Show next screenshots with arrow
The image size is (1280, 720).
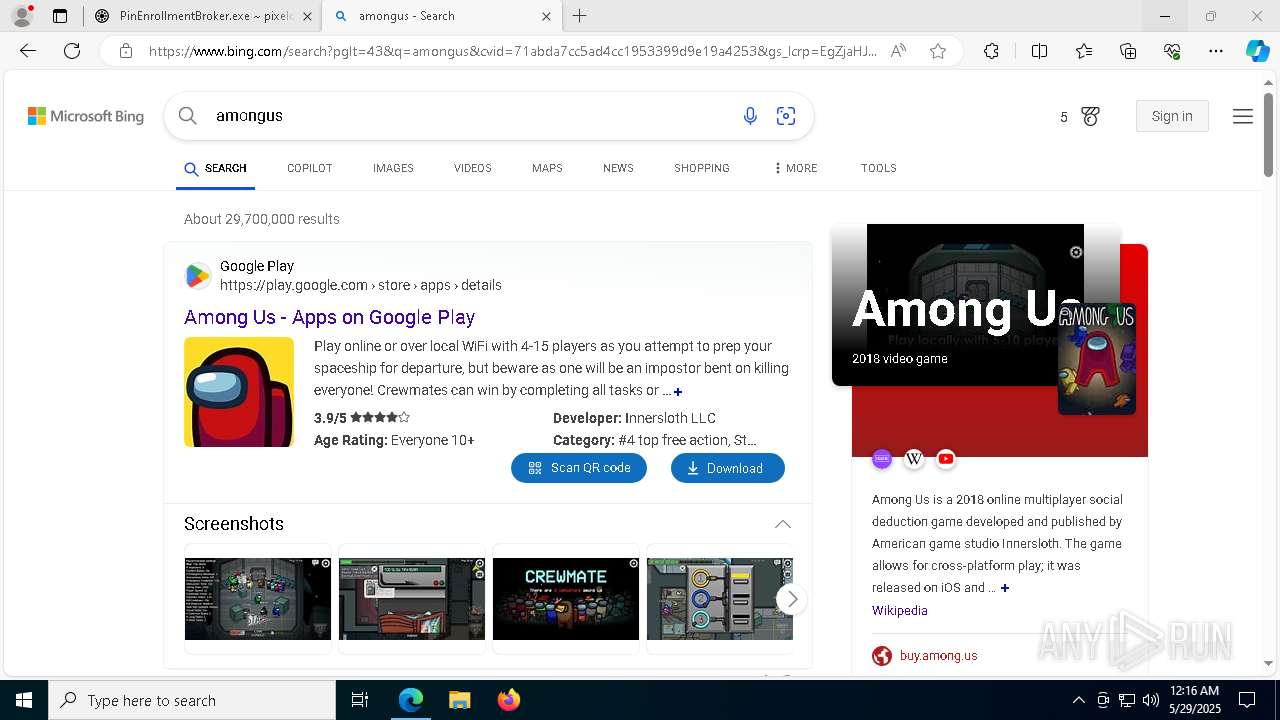pyautogui.click(x=792, y=599)
